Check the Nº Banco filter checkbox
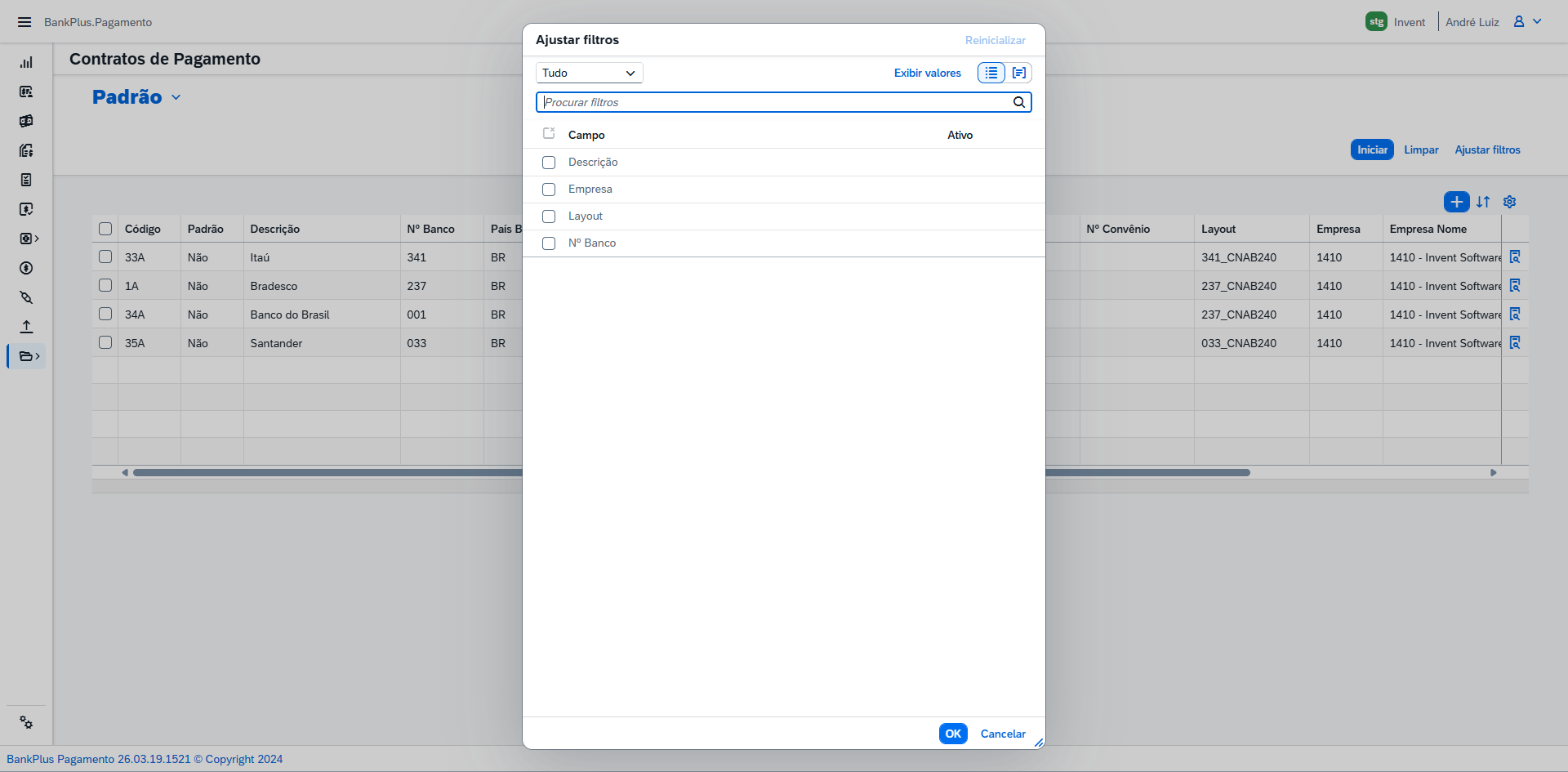Viewport: 1568px width, 772px height. coord(548,243)
